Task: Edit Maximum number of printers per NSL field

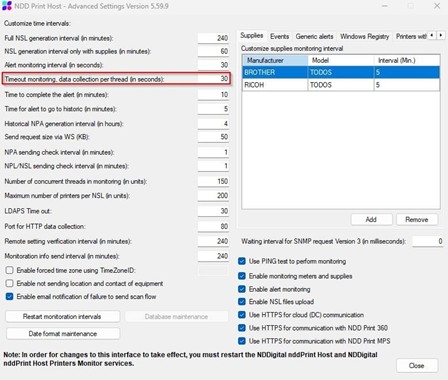Action: click(x=213, y=195)
